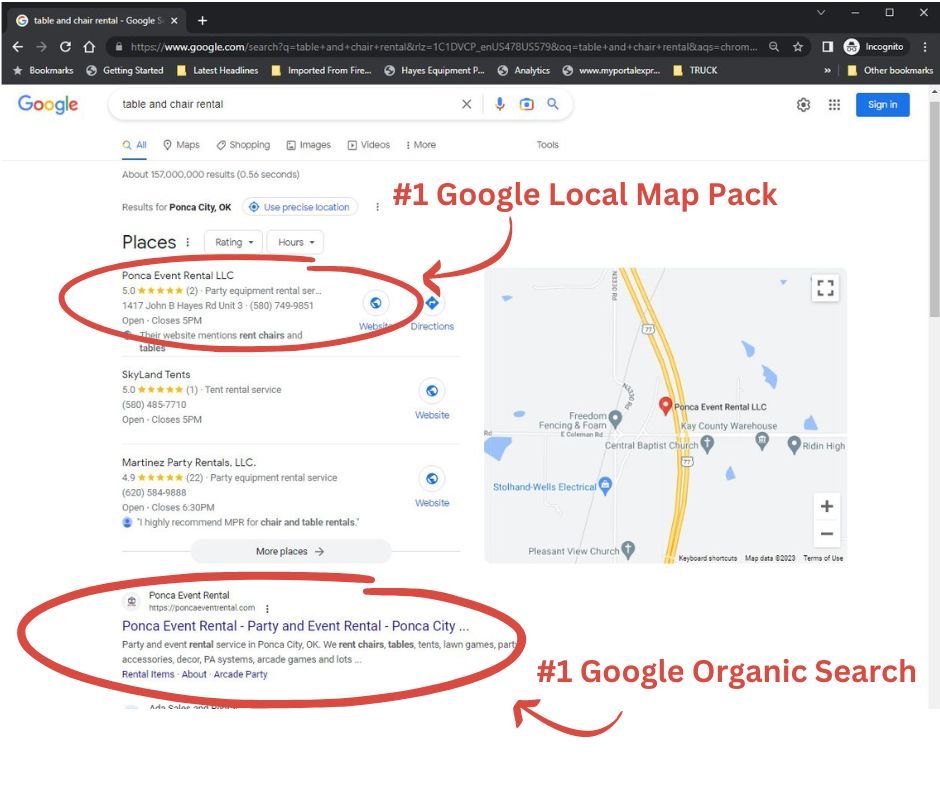This screenshot has height=788, width=940.
Task: Open Rental Items sitelink
Action: click(148, 675)
